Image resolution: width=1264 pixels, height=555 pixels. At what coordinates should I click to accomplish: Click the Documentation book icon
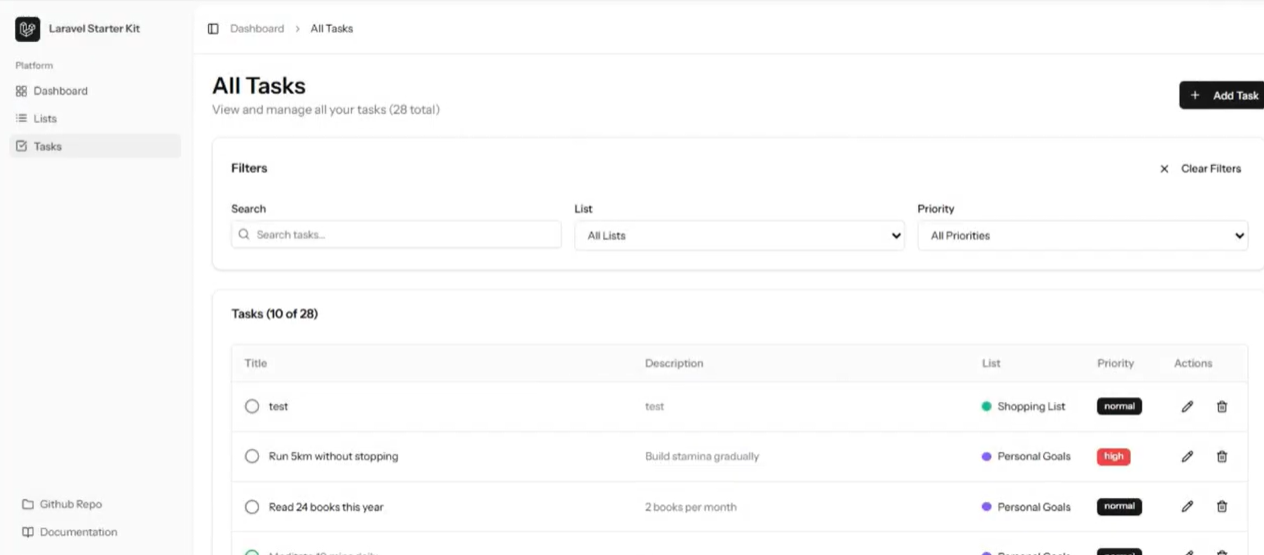point(28,532)
